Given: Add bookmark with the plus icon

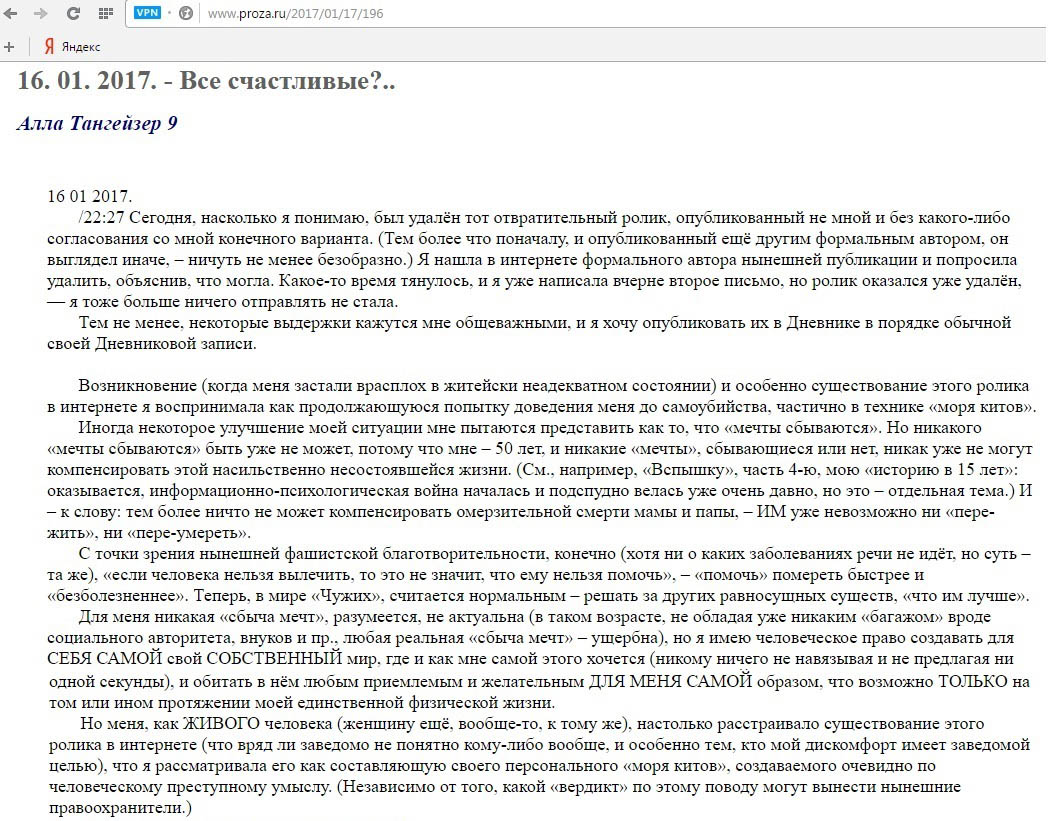Looking at the screenshot, I should click(x=10, y=46).
